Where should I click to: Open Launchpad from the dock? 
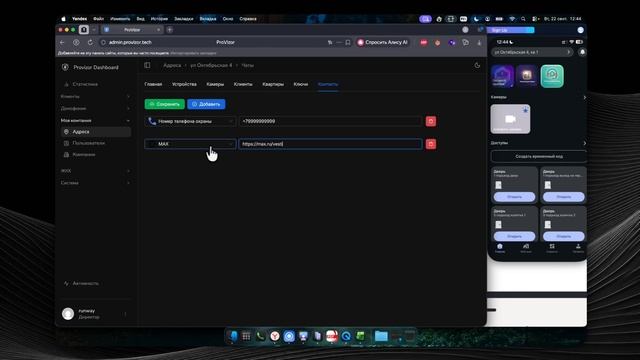(x=246, y=336)
